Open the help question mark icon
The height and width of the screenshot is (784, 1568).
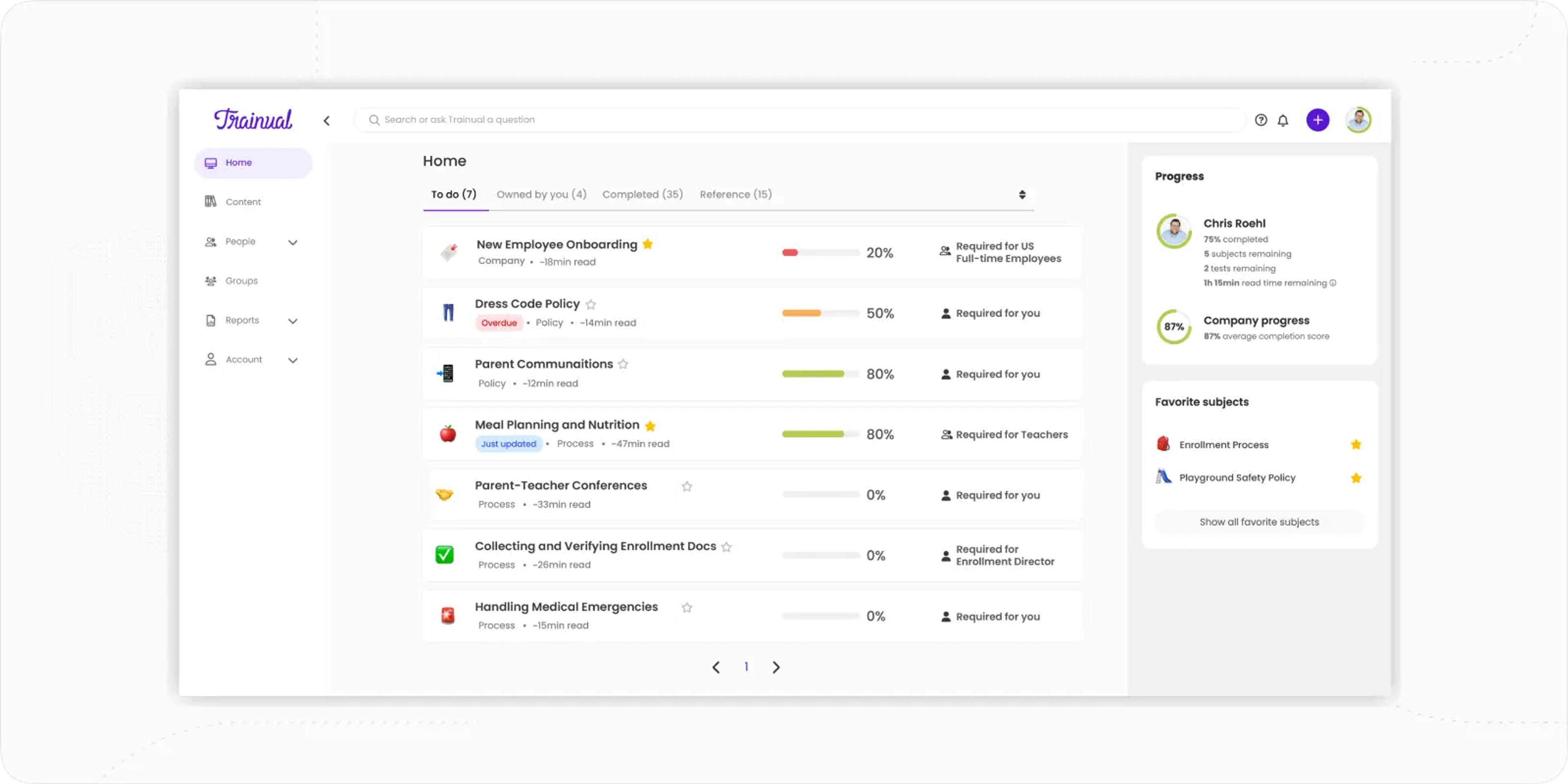coord(1261,120)
